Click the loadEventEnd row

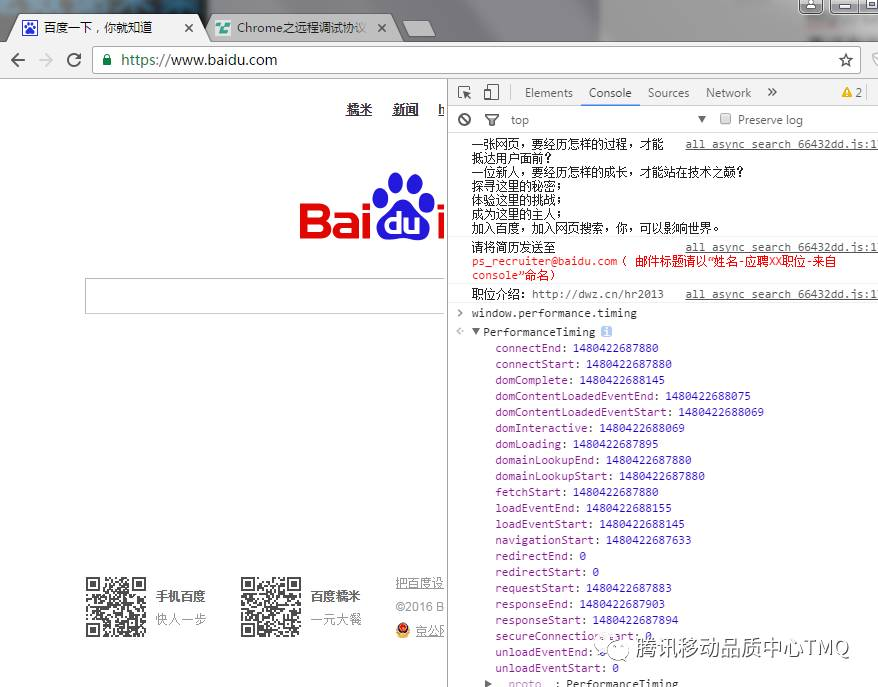(x=583, y=508)
